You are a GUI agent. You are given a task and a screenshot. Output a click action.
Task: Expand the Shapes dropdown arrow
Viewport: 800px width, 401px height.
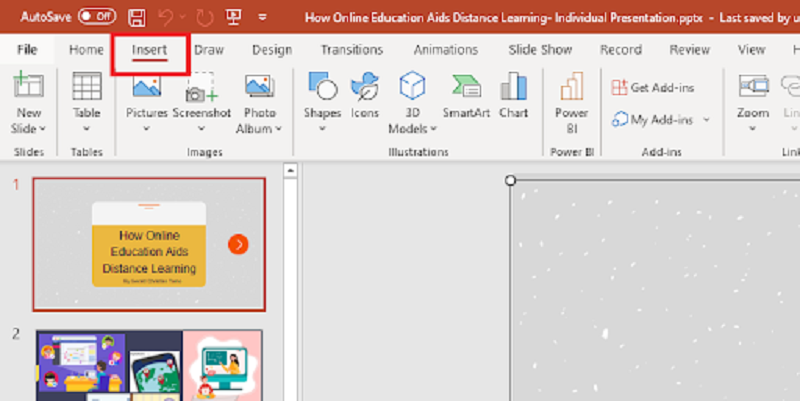322,129
